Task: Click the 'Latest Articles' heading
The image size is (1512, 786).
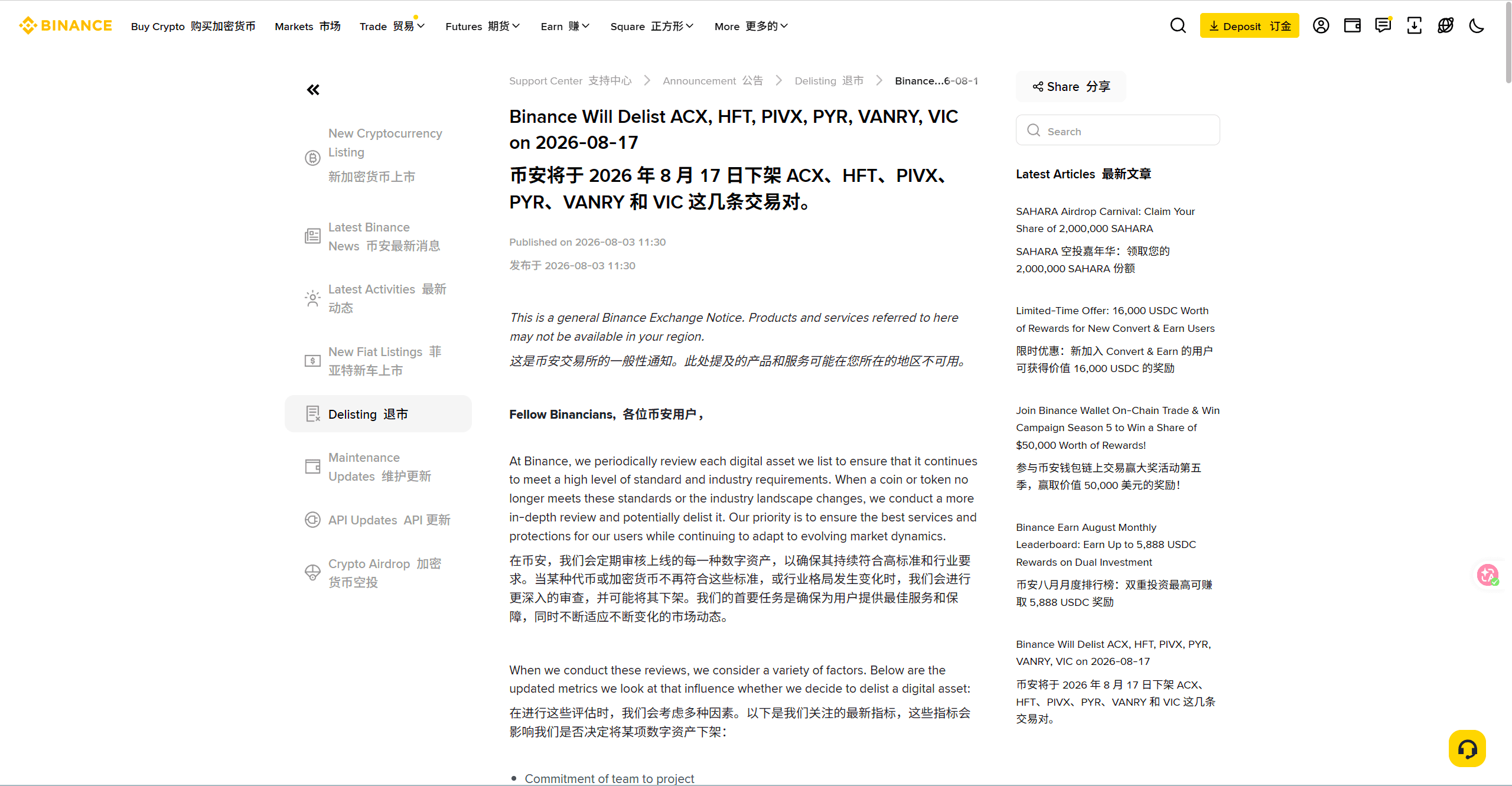Action: pyautogui.click(x=1083, y=174)
